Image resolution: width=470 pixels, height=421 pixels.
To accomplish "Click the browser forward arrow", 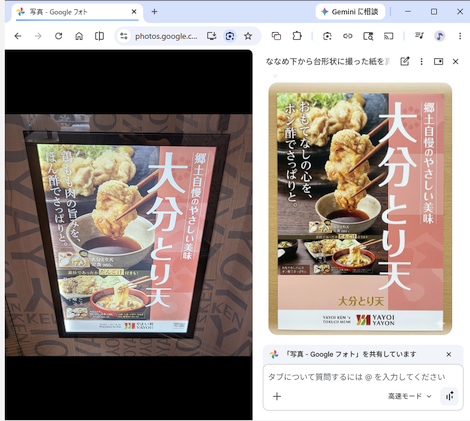I will pos(38,36).
